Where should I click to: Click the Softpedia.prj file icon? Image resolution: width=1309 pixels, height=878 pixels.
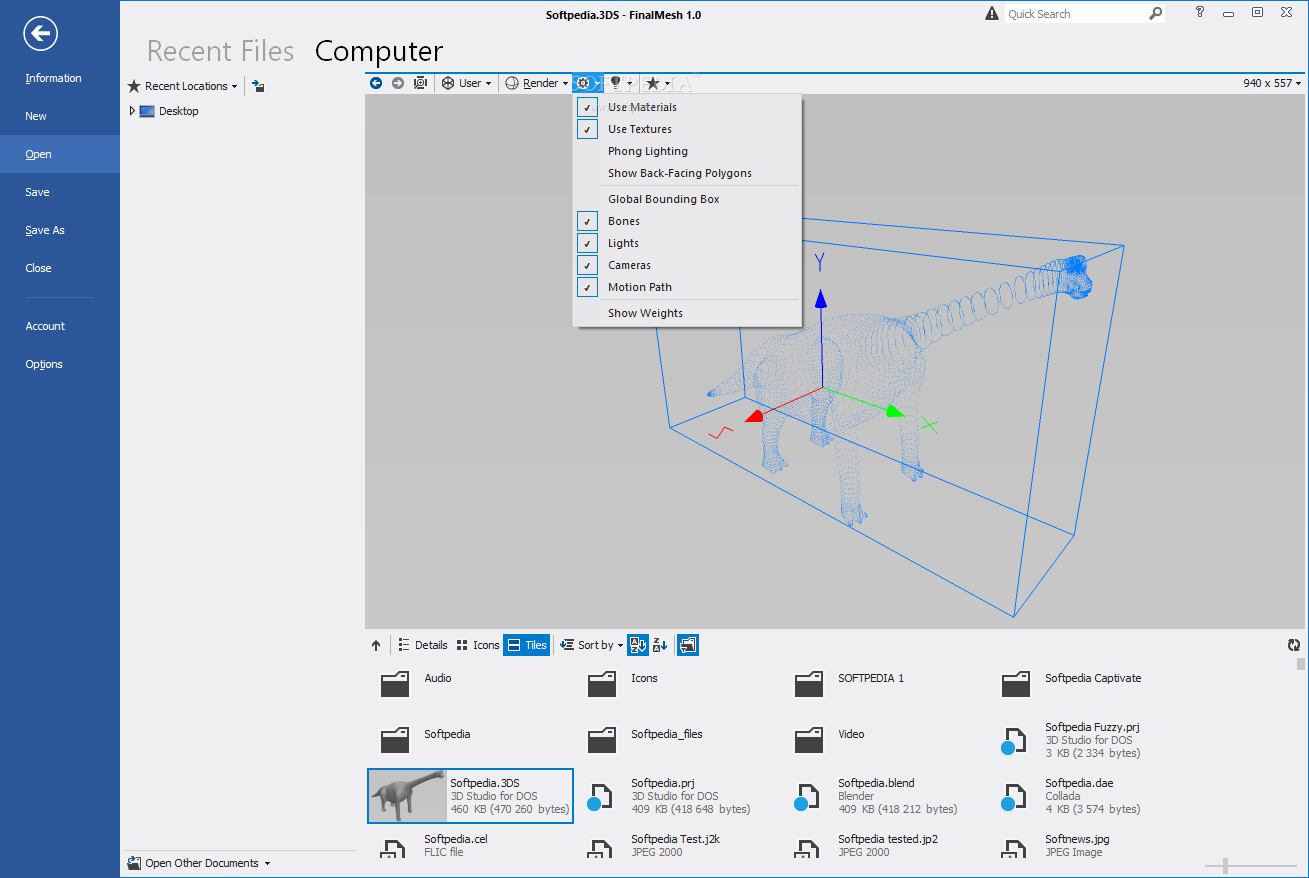pos(601,796)
